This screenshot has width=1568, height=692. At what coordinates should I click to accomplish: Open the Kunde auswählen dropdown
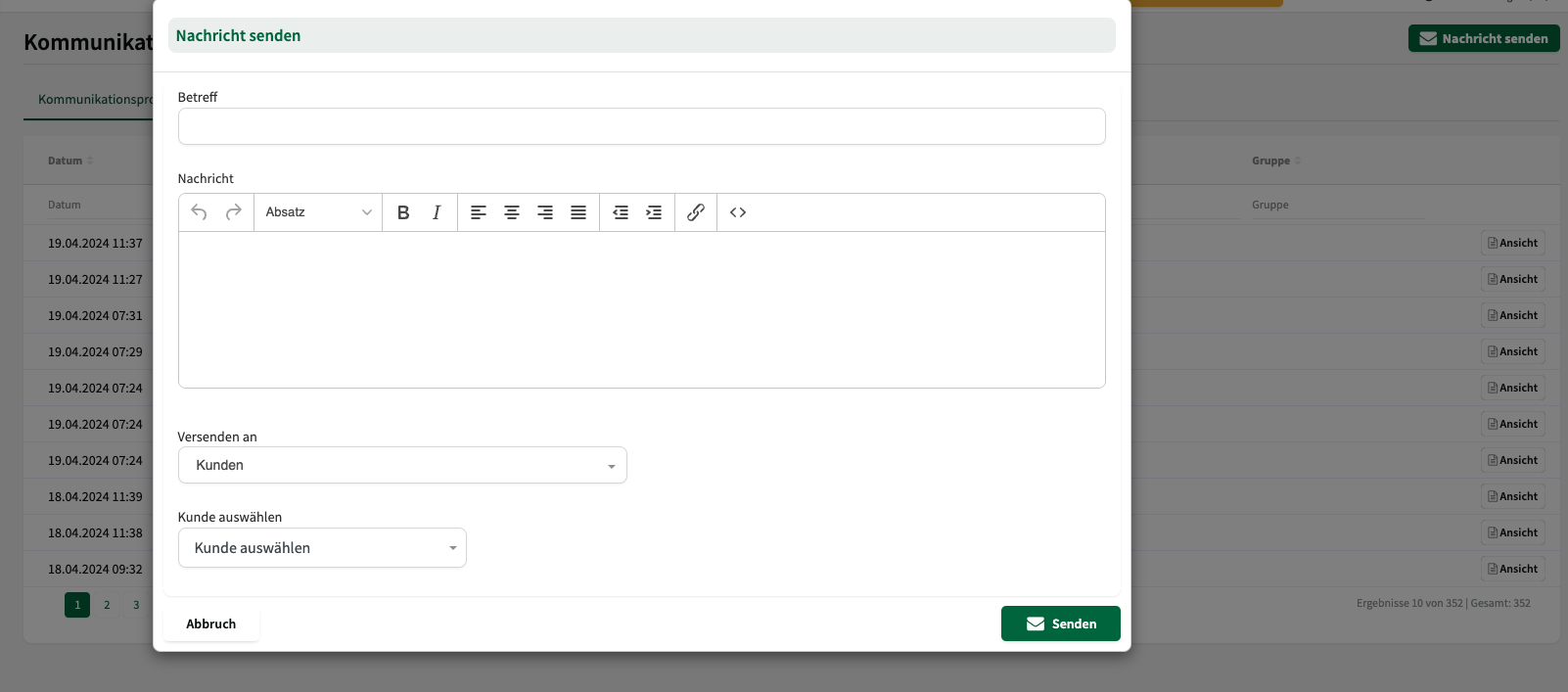click(x=322, y=548)
